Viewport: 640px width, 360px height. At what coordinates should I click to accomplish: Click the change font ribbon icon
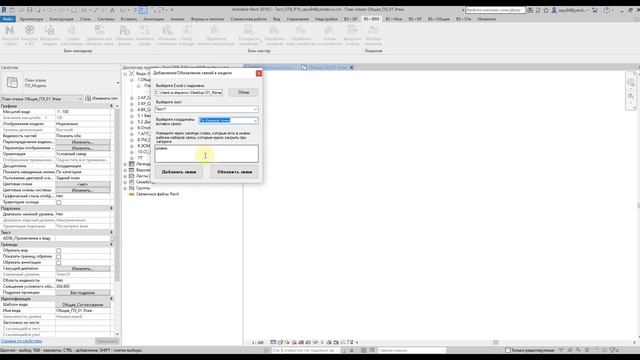click(x=144, y=31)
